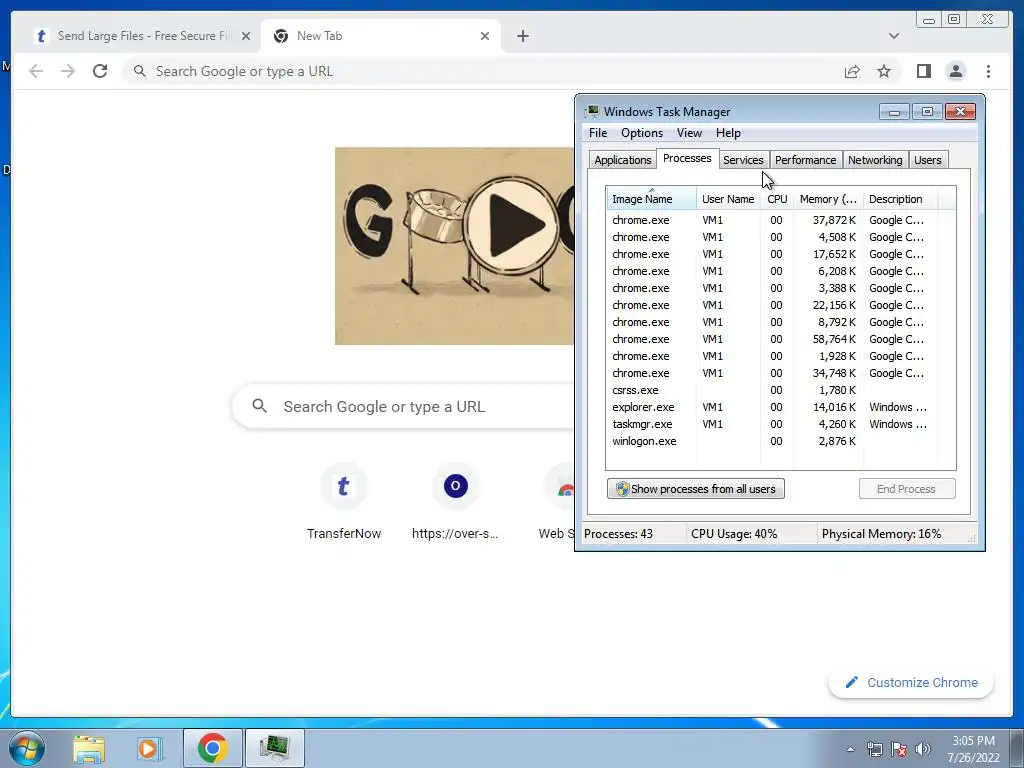Open Action Center flag icon
1024x768 pixels.
click(899, 749)
